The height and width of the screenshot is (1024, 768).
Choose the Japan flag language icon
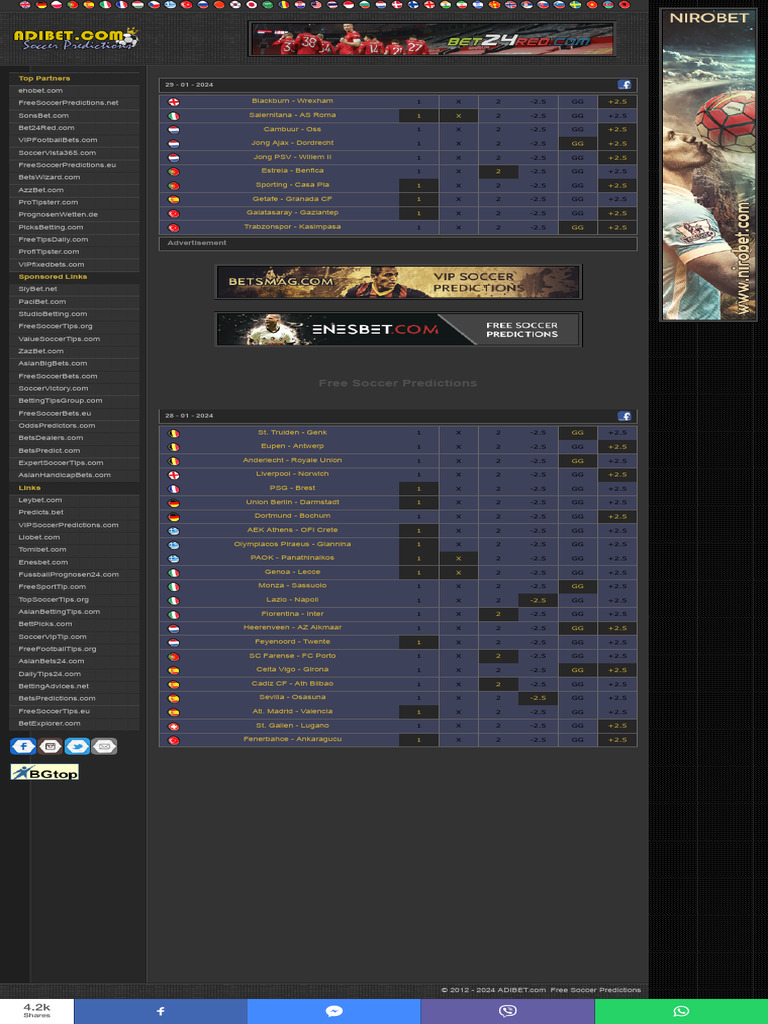[251, 5]
